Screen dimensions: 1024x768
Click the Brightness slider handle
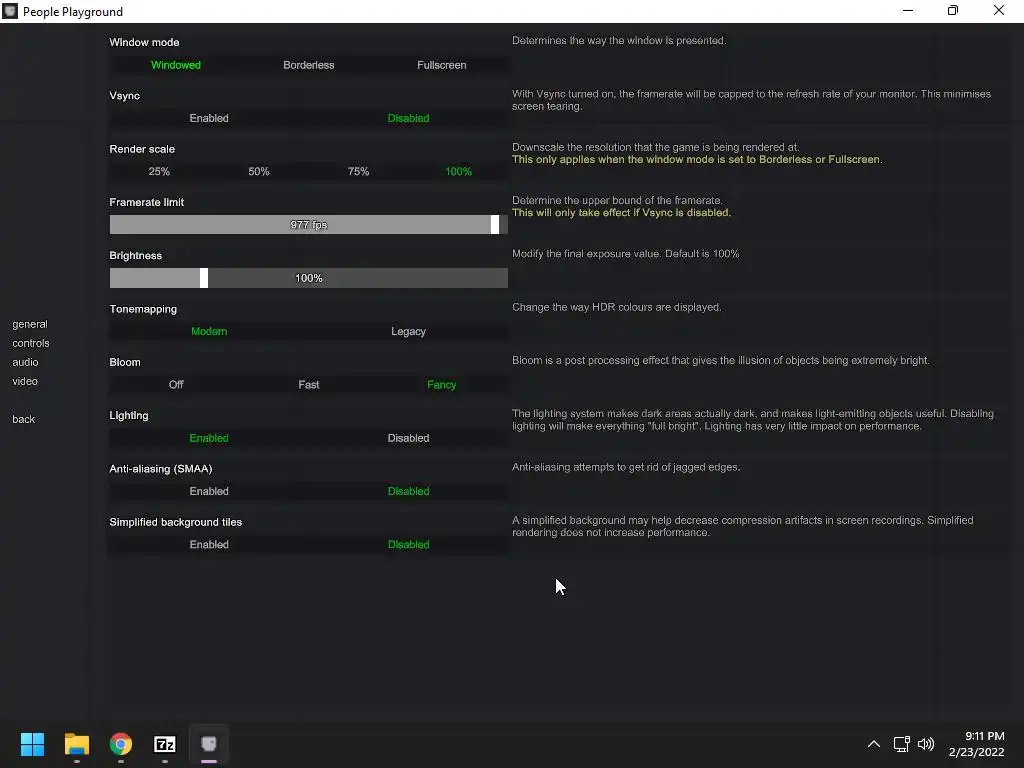pos(204,278)
